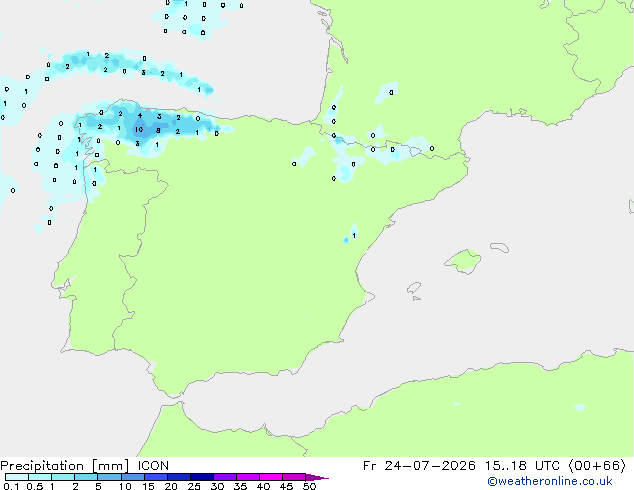
Task: Click the over-50 mm arrow tip of legend
Action: pos(317,477)
